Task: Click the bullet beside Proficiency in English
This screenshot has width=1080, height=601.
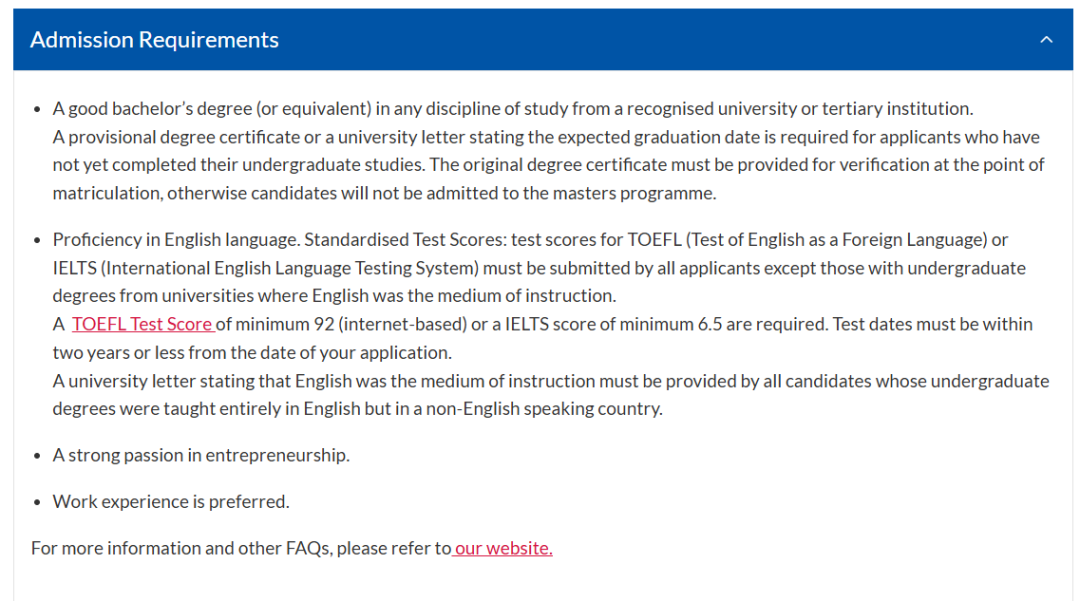Action: [x=38, y=240]
